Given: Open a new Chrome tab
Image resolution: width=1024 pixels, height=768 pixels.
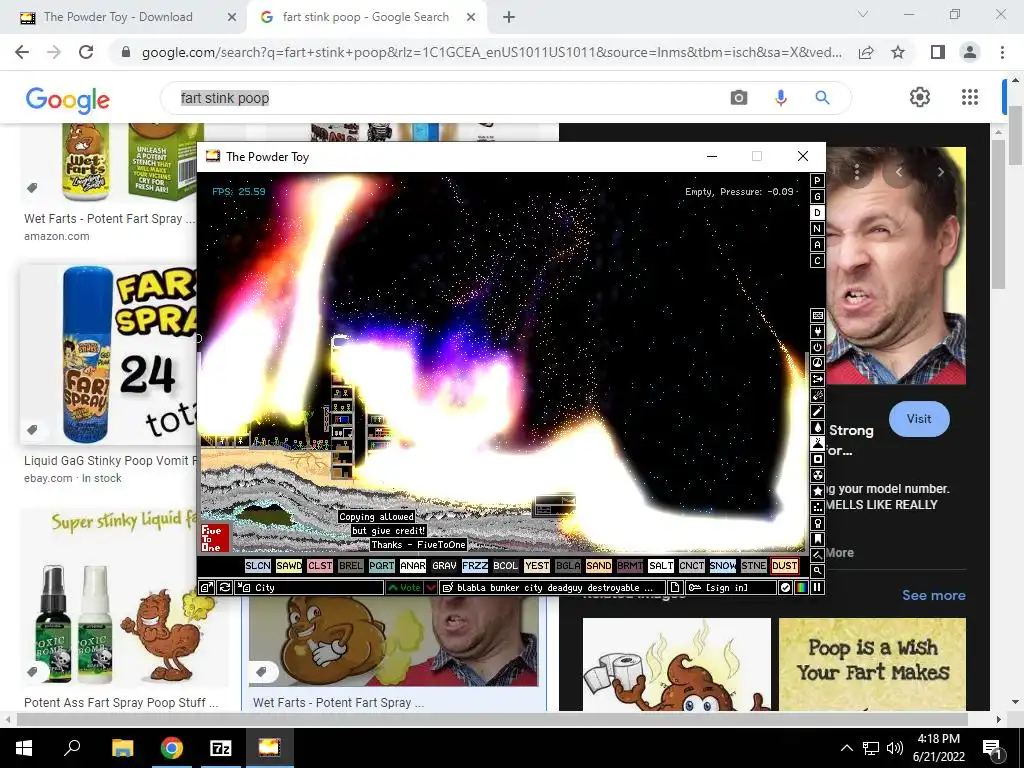Looking at the screenshot, I should click(x=509, y=17).
